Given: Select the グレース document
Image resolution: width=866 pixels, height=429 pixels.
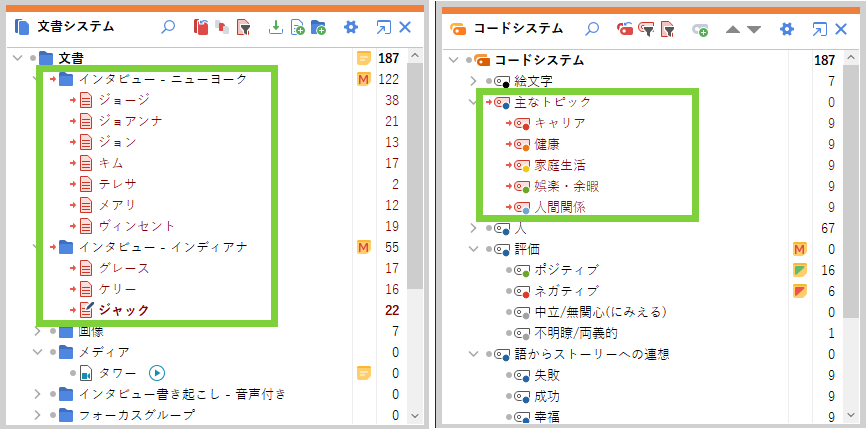Looking at the screenshot, I should [124, 268].
